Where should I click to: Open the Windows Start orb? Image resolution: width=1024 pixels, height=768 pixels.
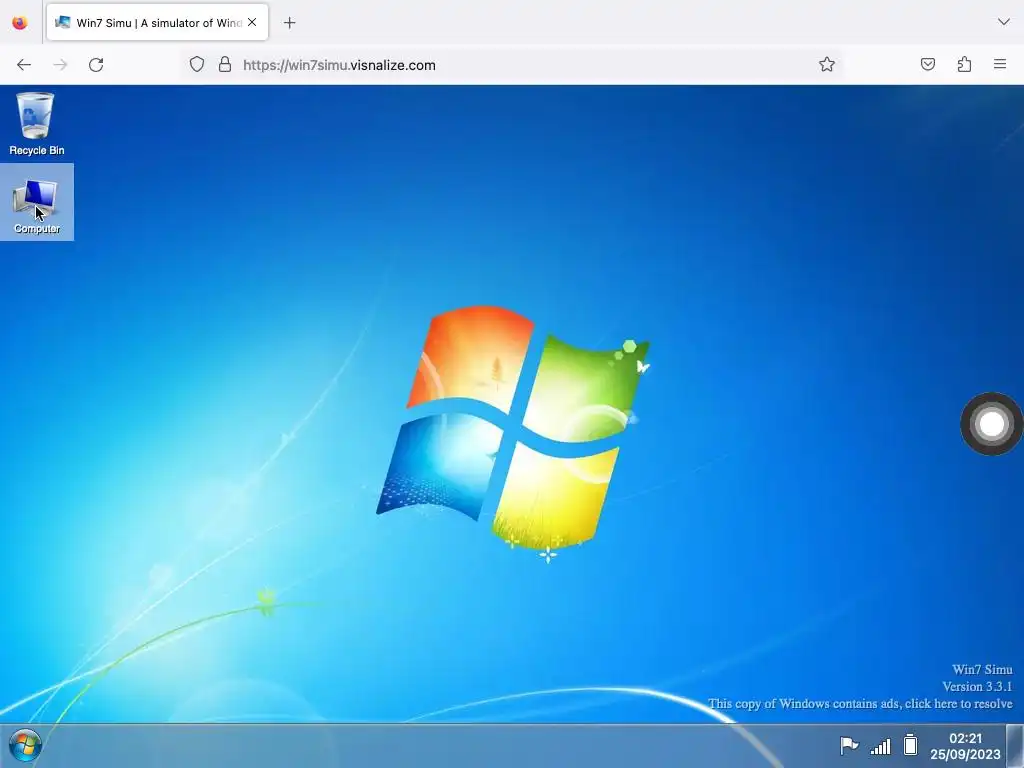(x=25, y=745)
